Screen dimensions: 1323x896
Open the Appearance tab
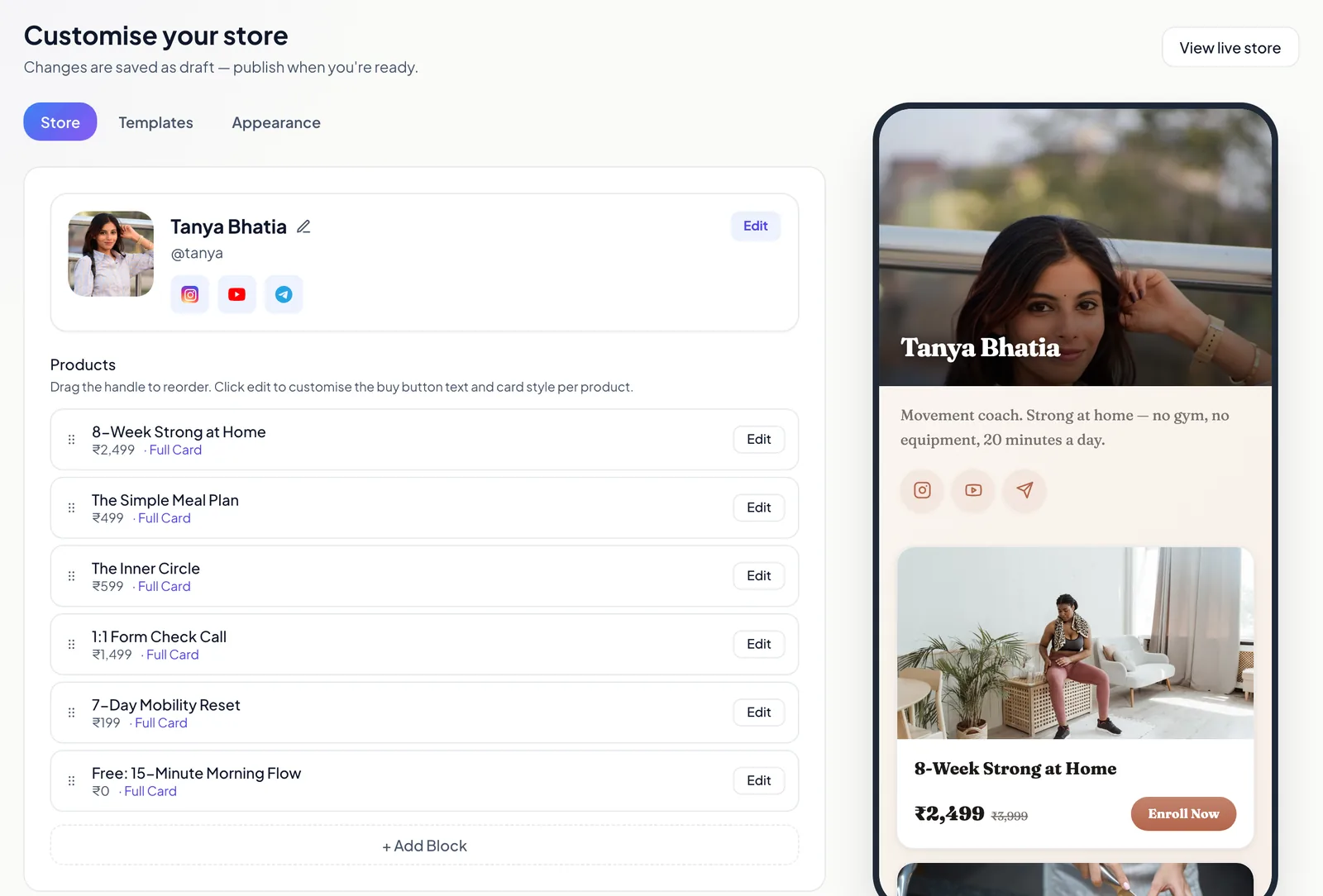pyautogui.click(x=276, y=122)
